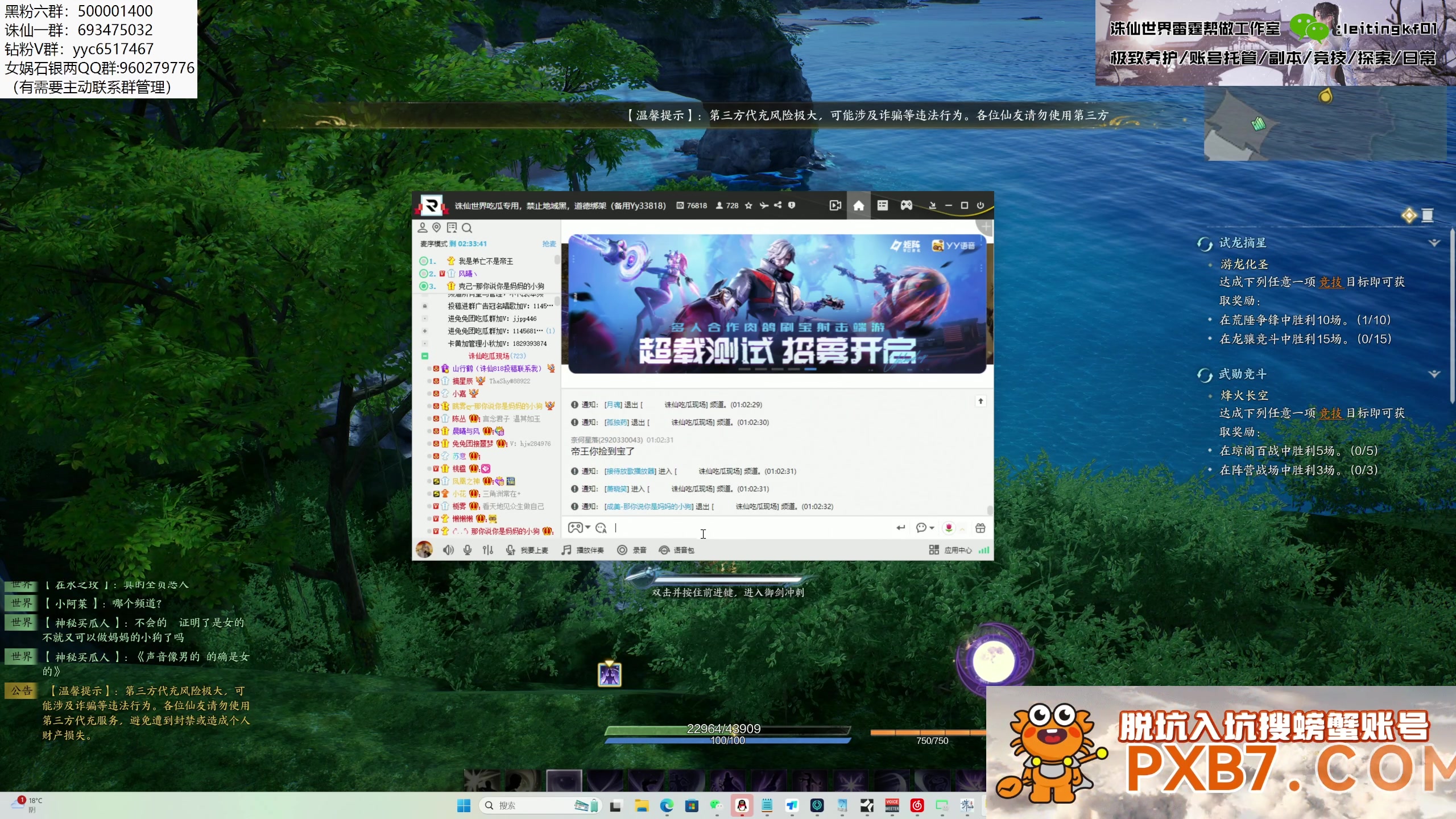Switch to the template list tab icon

coord(882,205)
